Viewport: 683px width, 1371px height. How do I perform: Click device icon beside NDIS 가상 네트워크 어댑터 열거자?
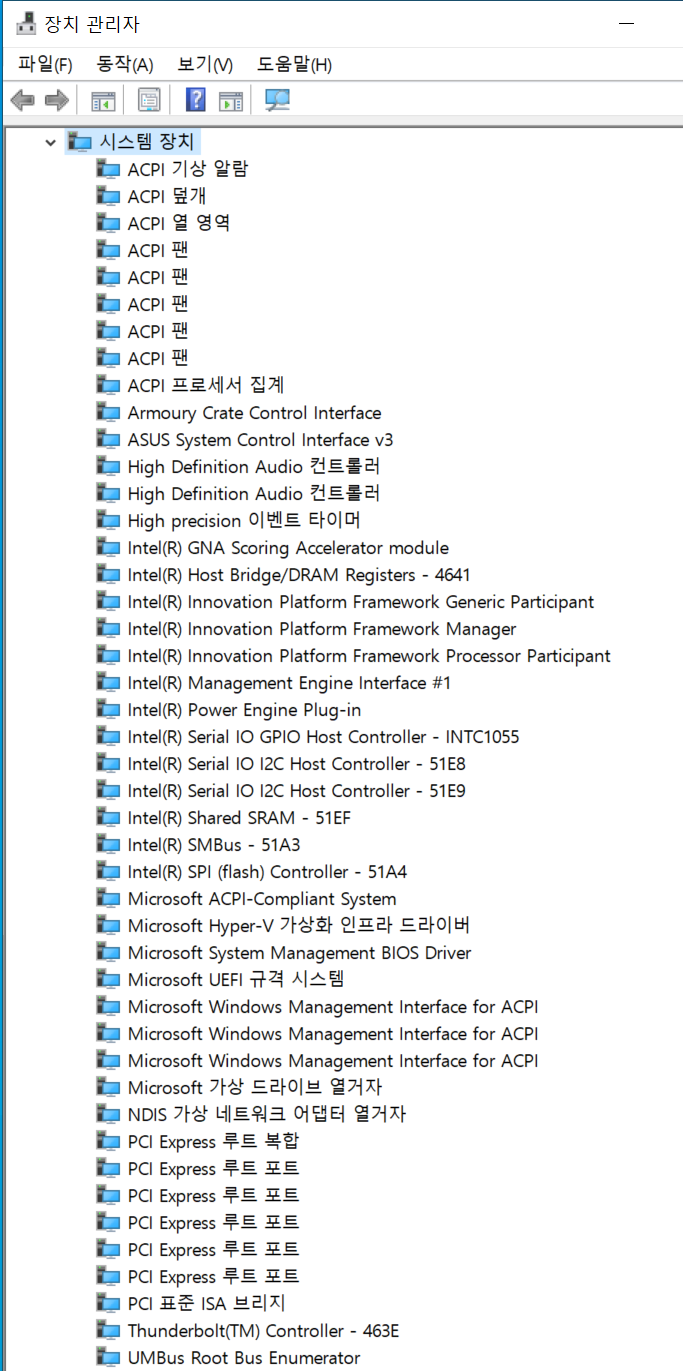tap(108, 1114)
